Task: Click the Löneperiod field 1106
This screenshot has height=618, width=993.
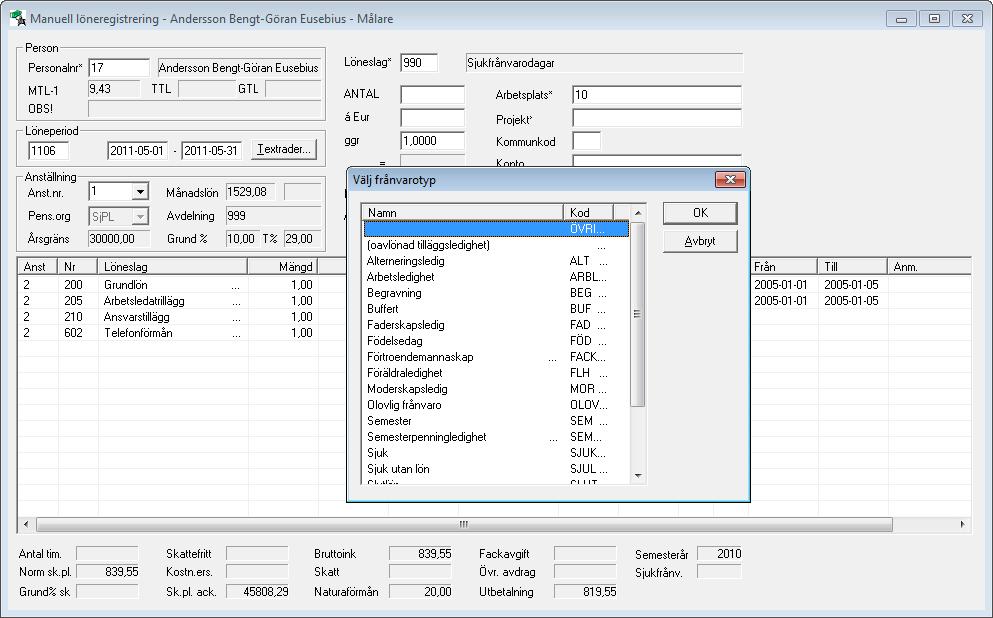Action: click(49, 151)
